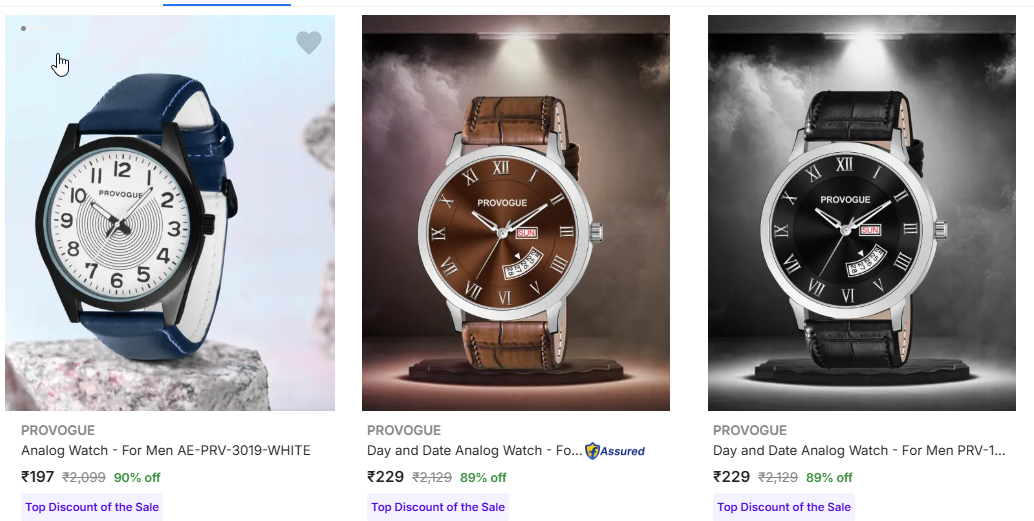Click the ₹229 price of the brown watch
1034x521 pixels.
coord(385,477)
